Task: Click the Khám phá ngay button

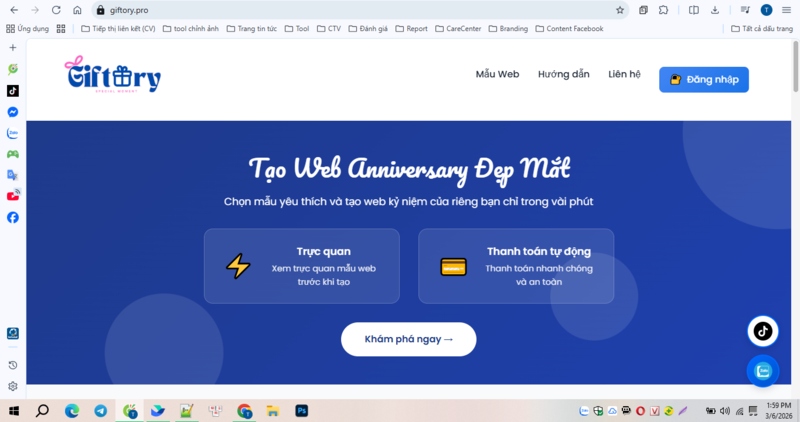Action: (x=409, y=339)
